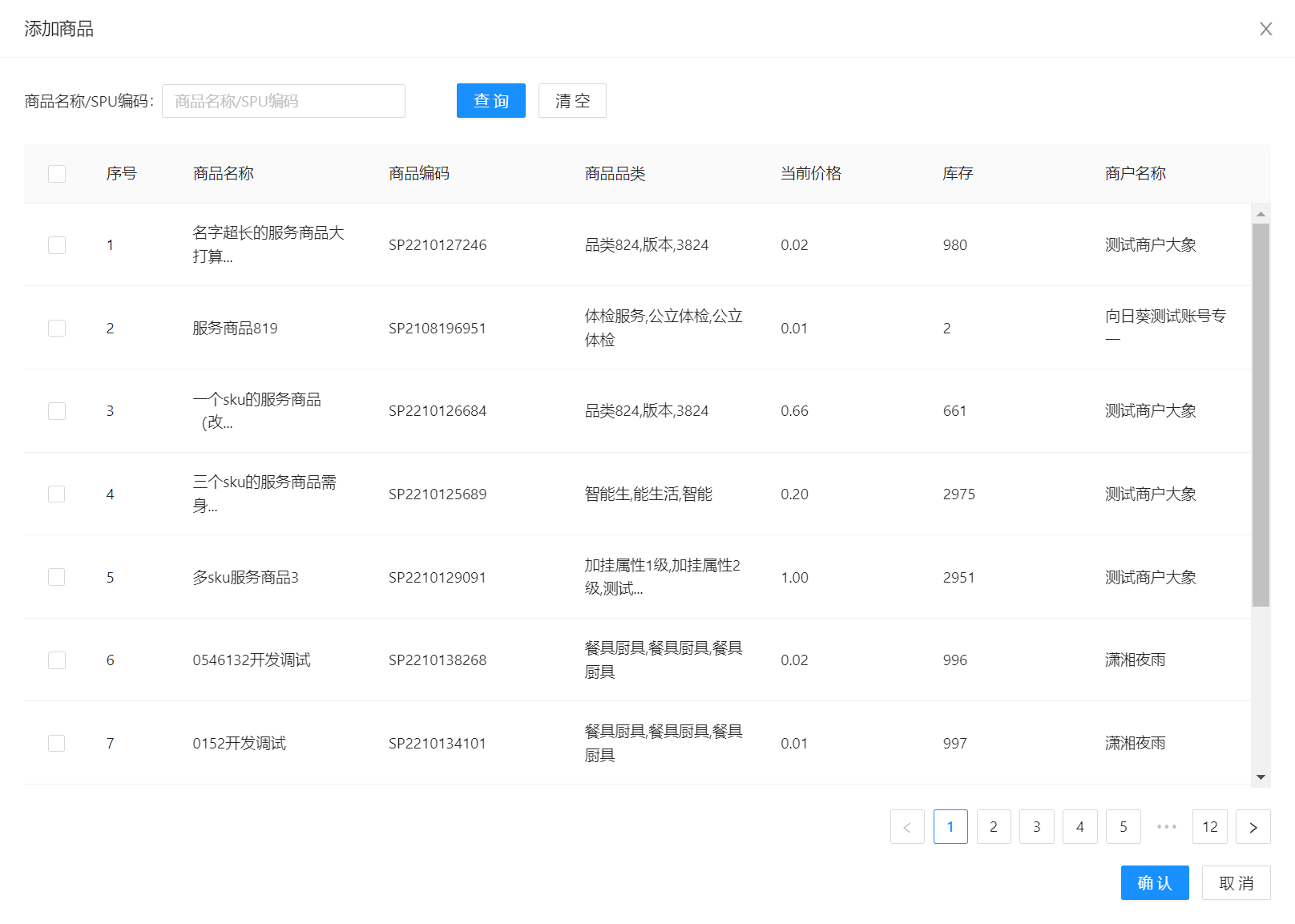Check the 多sku服务商品3 row
The image size is (1295, 924).
click(57, 577)
